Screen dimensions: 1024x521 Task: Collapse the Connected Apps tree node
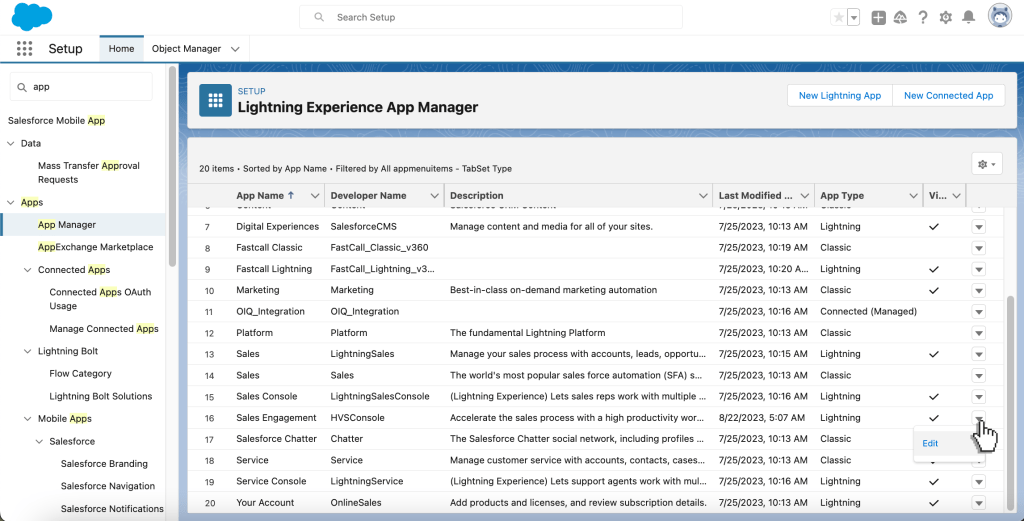[27, 270]
